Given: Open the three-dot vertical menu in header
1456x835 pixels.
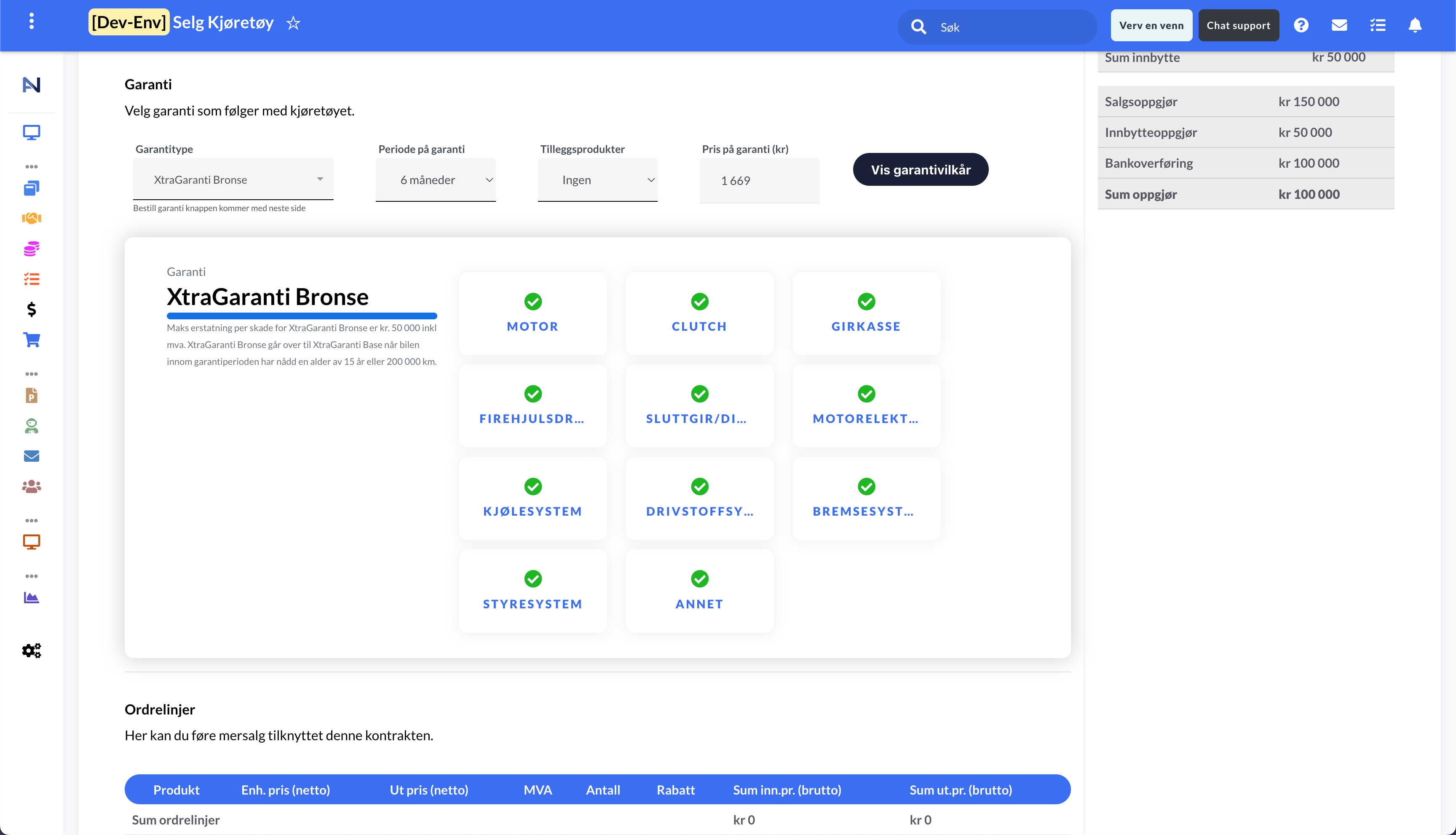Looking at the screenshot, I should click(x=32, y=21).
